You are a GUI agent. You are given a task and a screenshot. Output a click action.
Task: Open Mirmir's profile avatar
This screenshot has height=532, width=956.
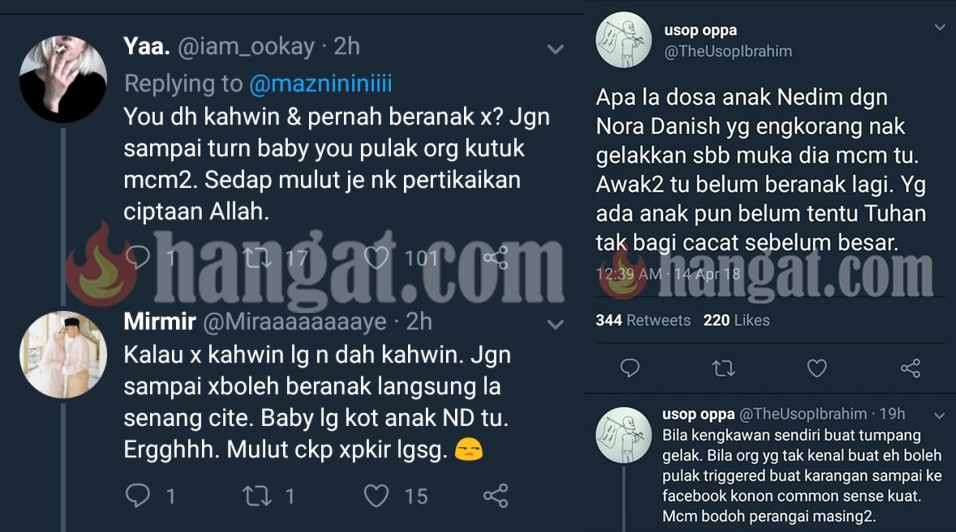[63, 355]
